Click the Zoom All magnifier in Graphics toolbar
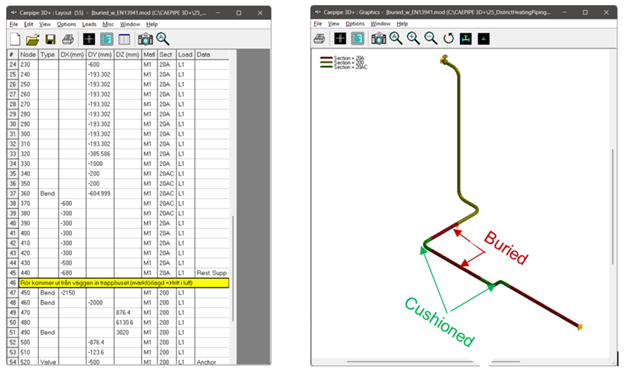Screen dimensions: 624x374 click(x=396, y=39)
